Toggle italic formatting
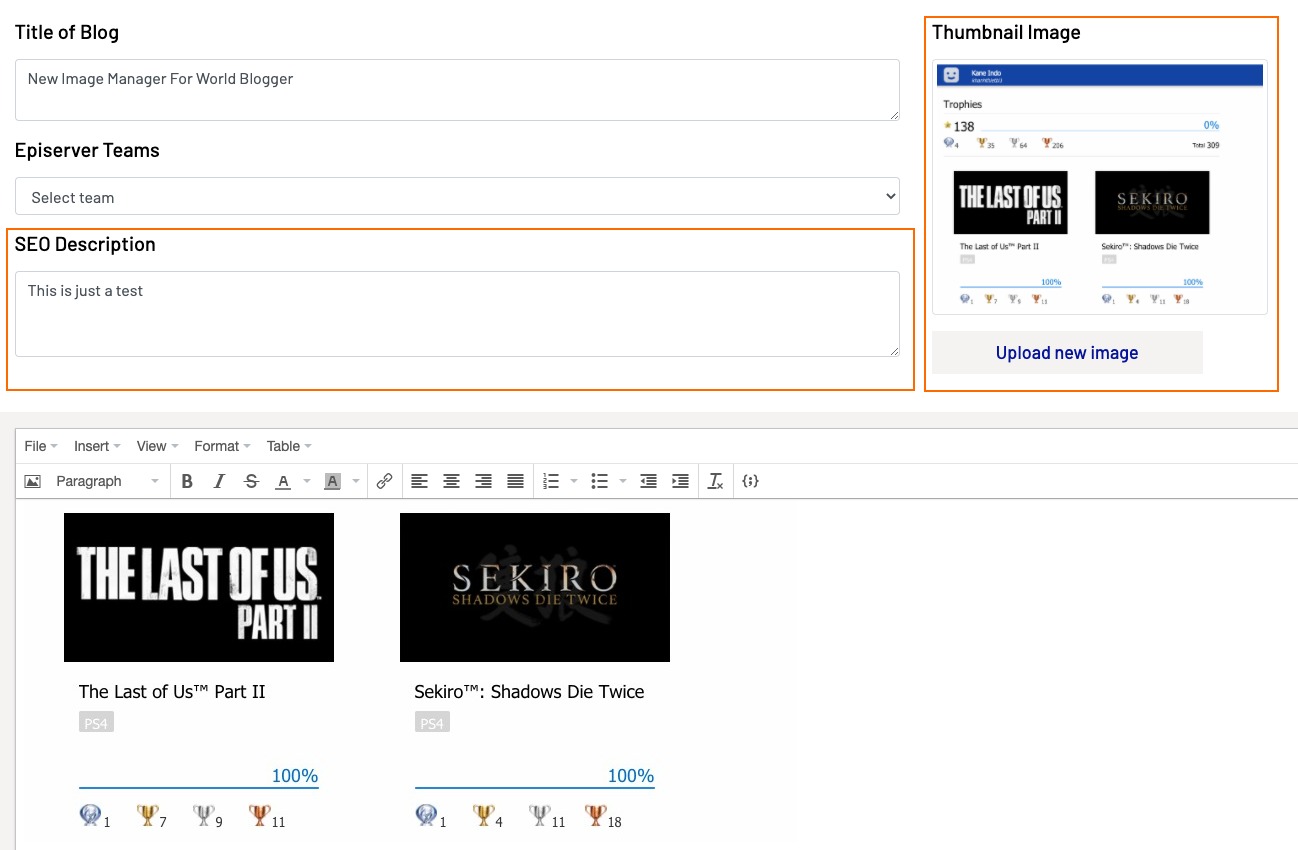 pos(219,481)
